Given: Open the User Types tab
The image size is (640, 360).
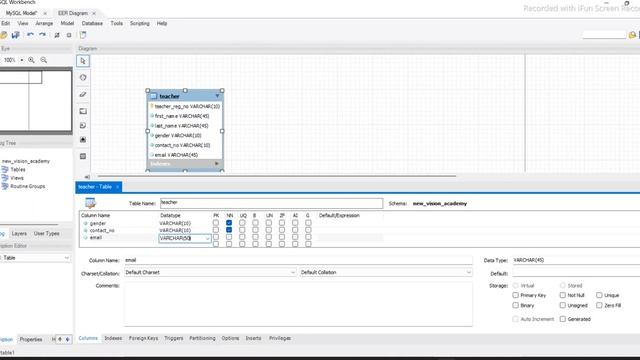Looking at the screenshot, I should point(47,233).
